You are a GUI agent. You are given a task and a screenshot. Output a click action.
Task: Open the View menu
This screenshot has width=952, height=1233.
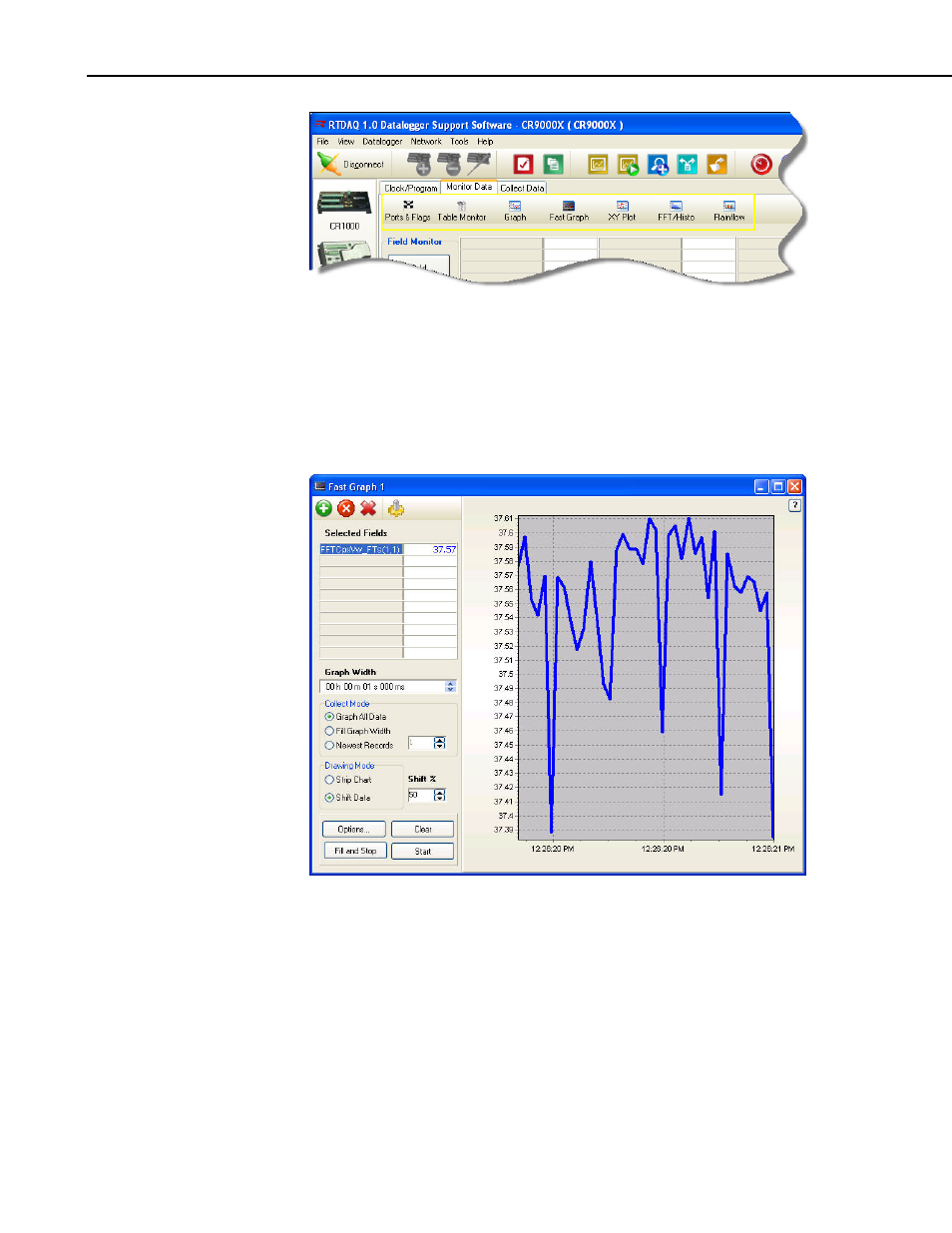click(346, 142)
